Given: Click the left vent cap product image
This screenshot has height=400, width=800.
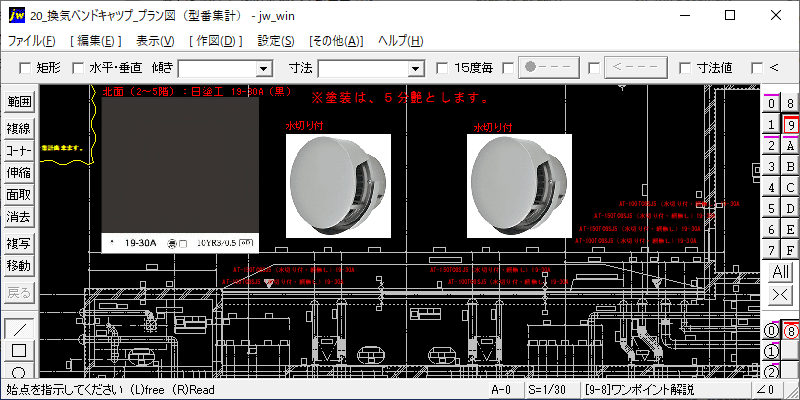Looking at the screenshot, I should 338,186.
